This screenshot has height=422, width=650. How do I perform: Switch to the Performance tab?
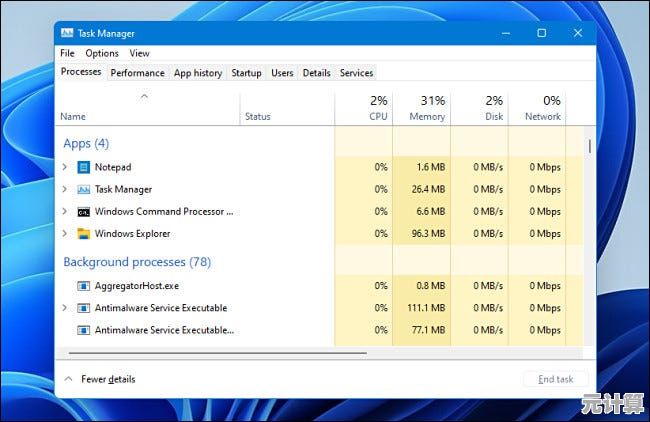(137, 73)
